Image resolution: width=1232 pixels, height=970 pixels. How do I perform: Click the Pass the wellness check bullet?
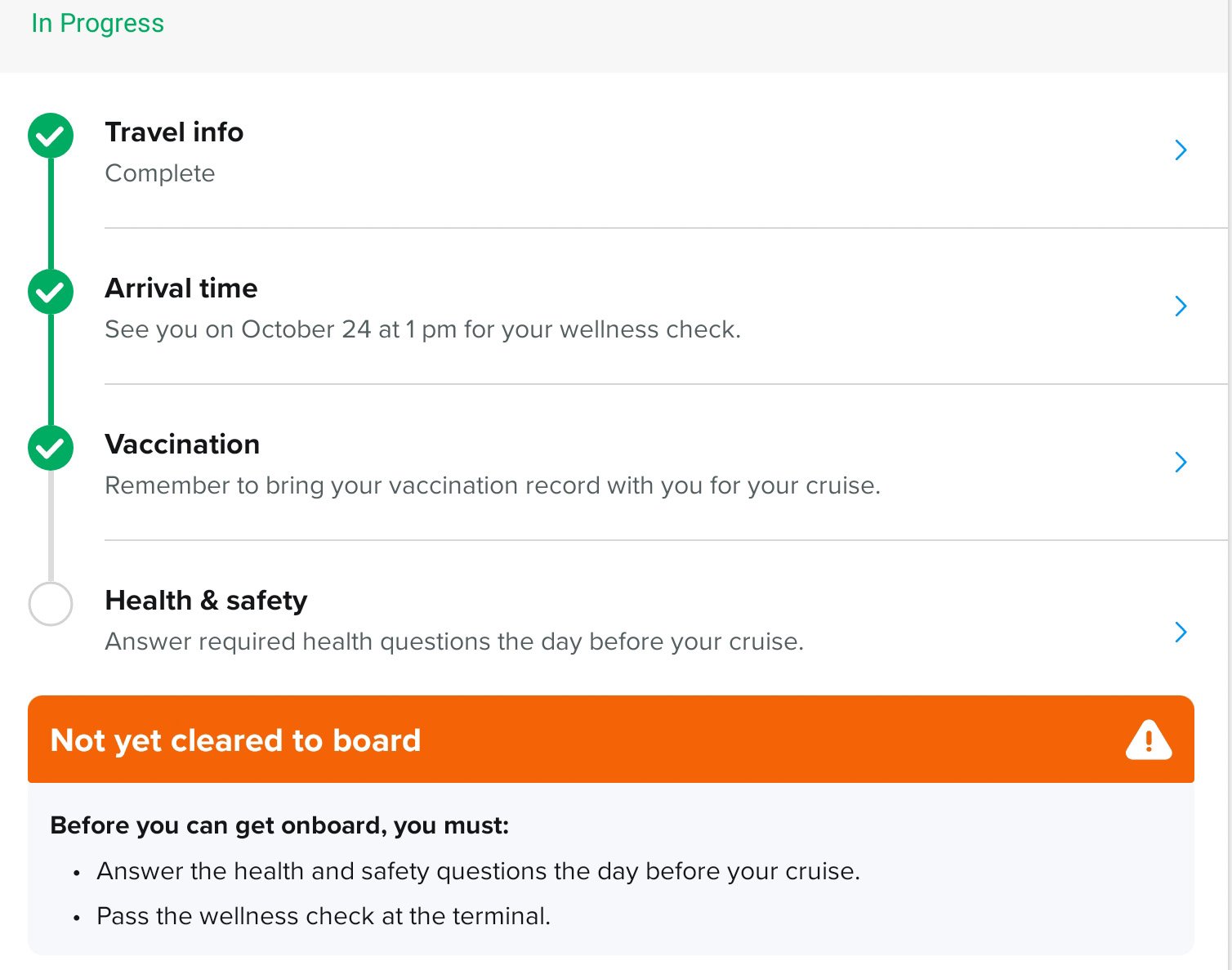324,916
